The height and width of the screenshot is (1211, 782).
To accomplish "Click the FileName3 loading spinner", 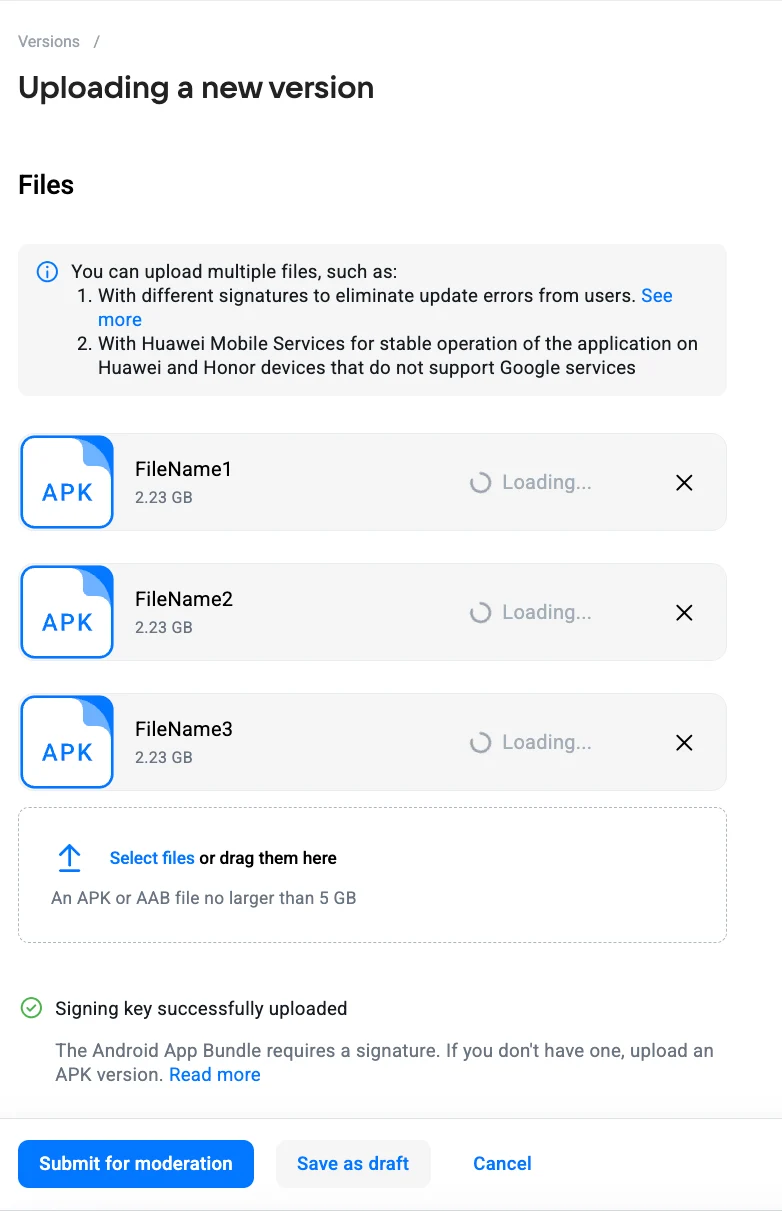I will 481,743.
